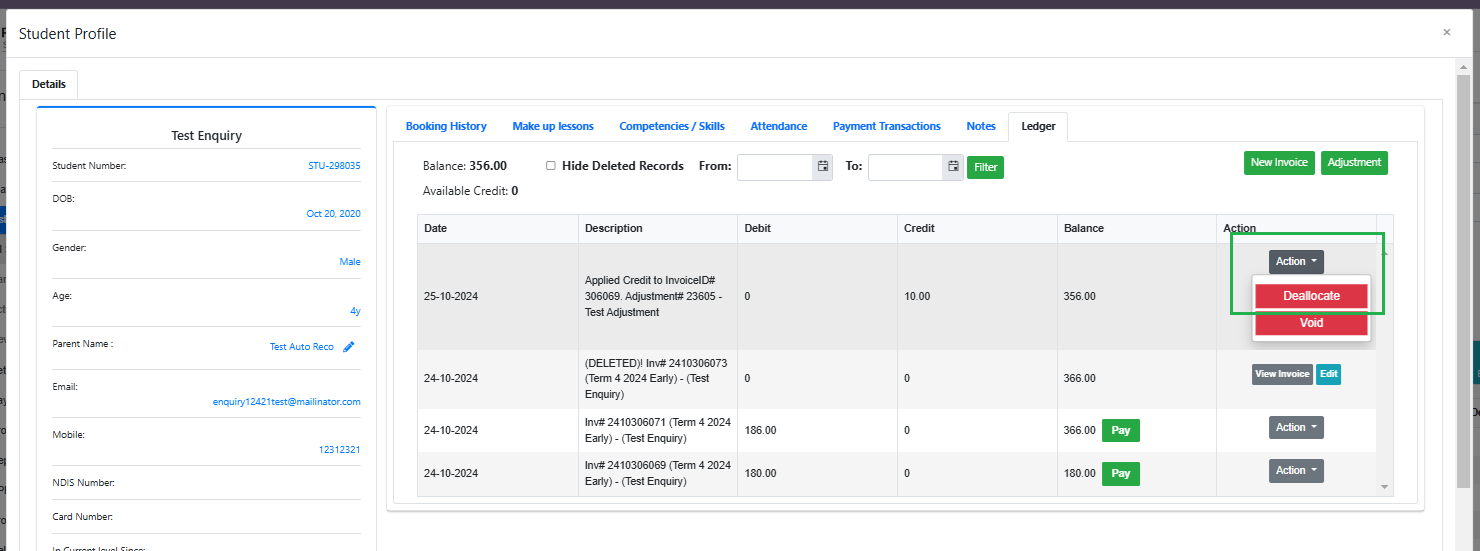Image resolution: width=1480 pixels, height=551 pixels.
Task: Choose Void from the Action menu
Action: pos(1311,323)
